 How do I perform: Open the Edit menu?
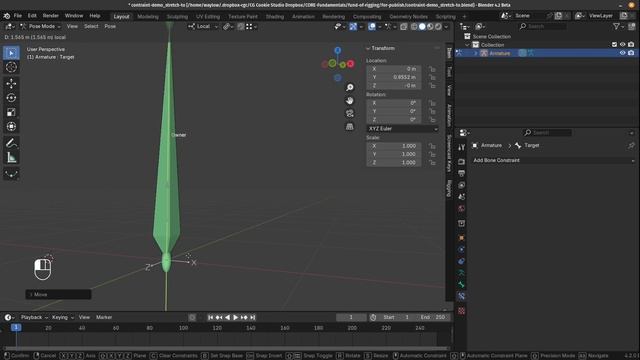coord(32,16)
